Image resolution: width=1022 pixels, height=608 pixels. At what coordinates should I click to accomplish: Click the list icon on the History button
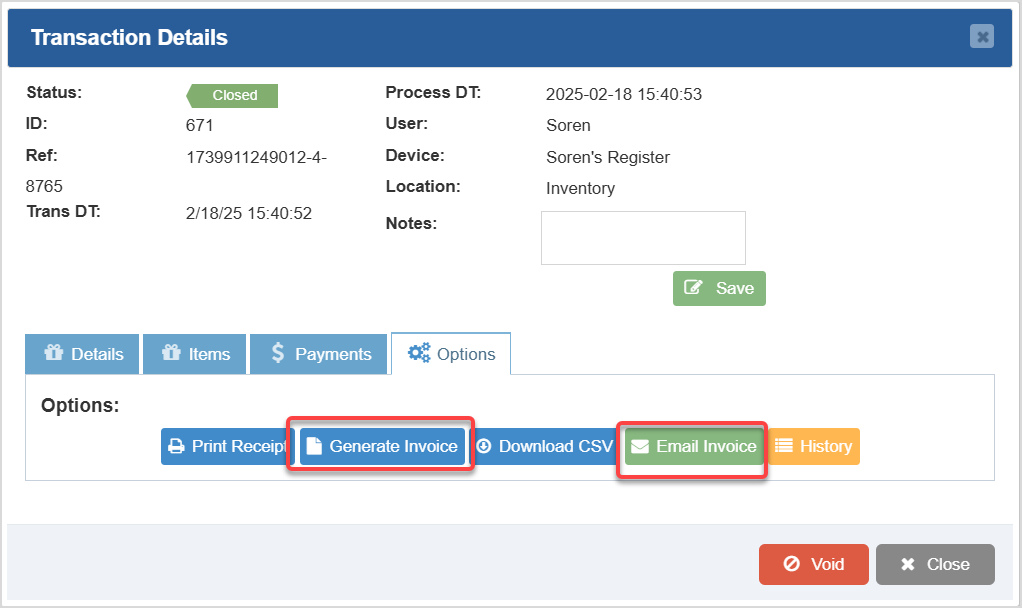(786, 446)
